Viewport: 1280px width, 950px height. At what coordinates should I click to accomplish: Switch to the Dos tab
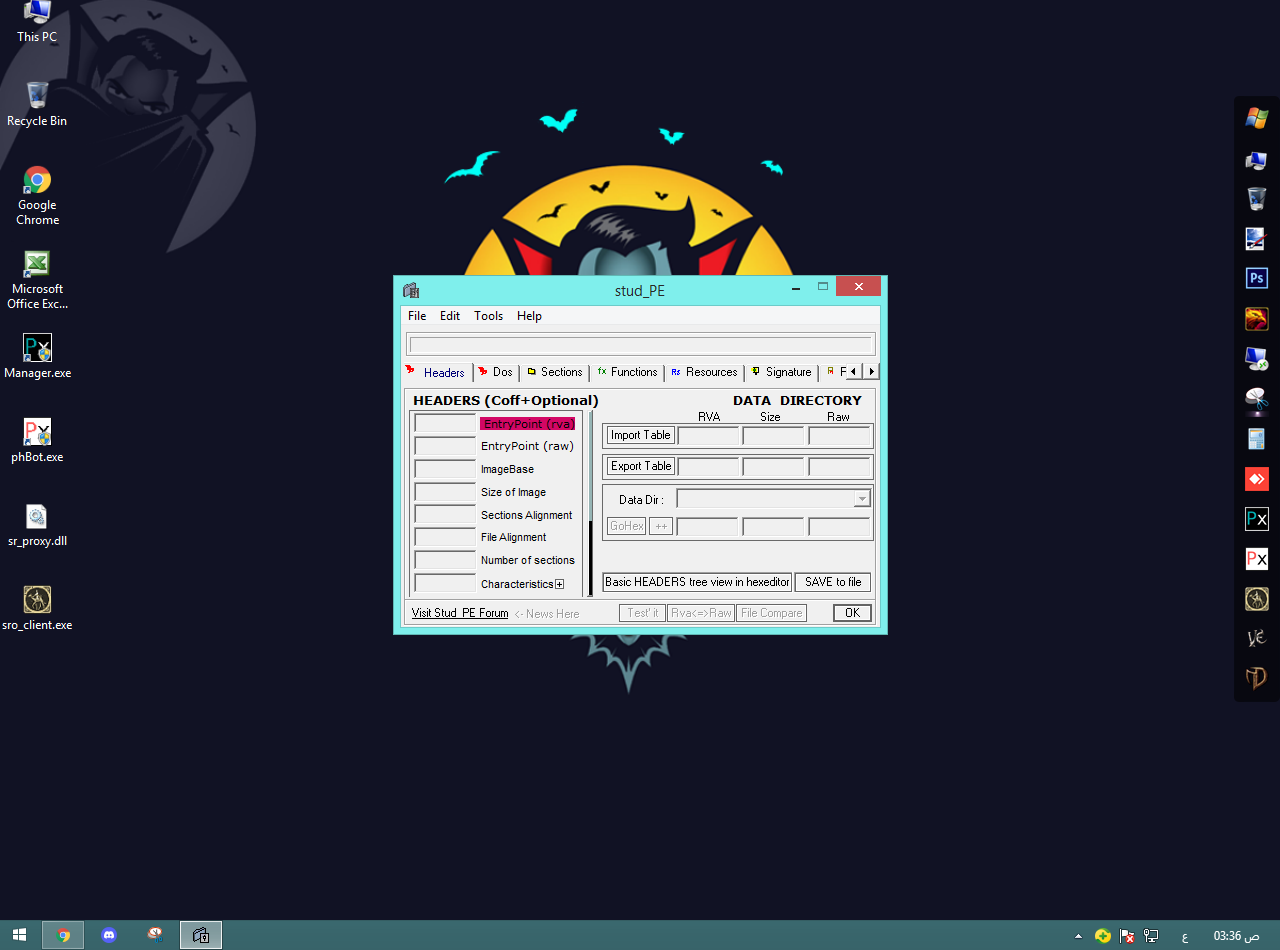click(496, 372)
